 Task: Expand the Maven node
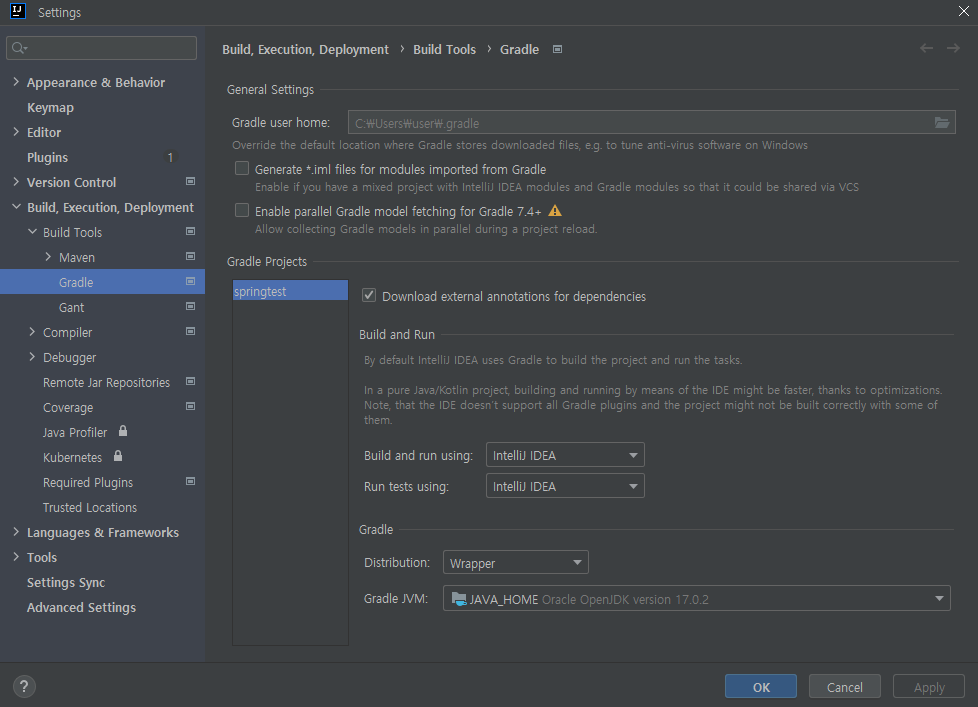[49, 256]
